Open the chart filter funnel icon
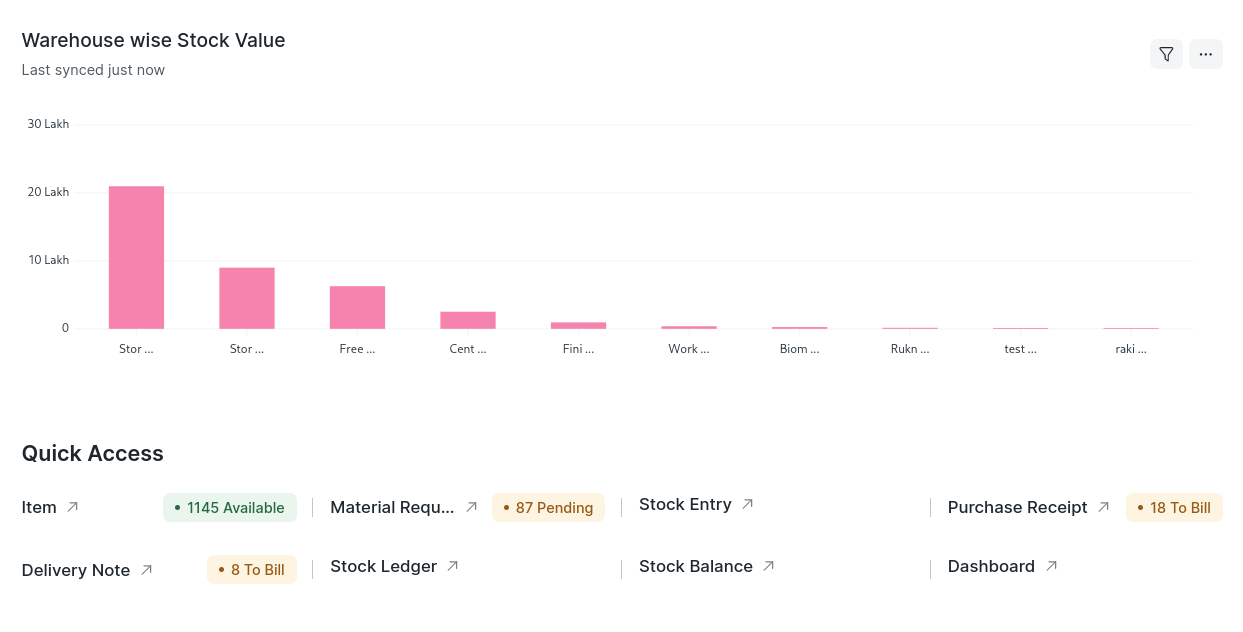Viewport: 1243px width, 632px height. (1166, 54)
